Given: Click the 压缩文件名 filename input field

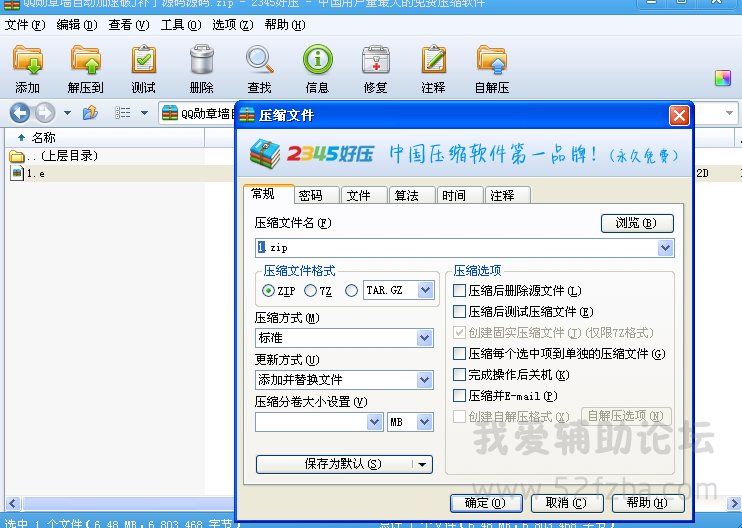Looking at the screenshot, I should click(456, 247).
